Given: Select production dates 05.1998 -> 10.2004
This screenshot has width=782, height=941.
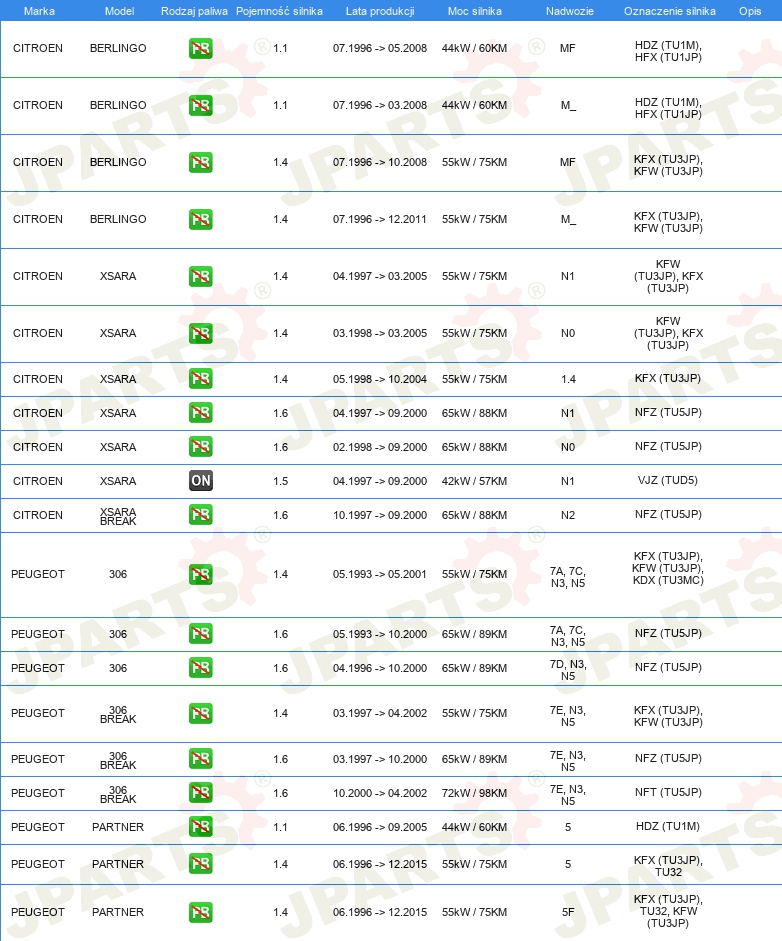Looking at the screenshot, I should coord(380,379).
